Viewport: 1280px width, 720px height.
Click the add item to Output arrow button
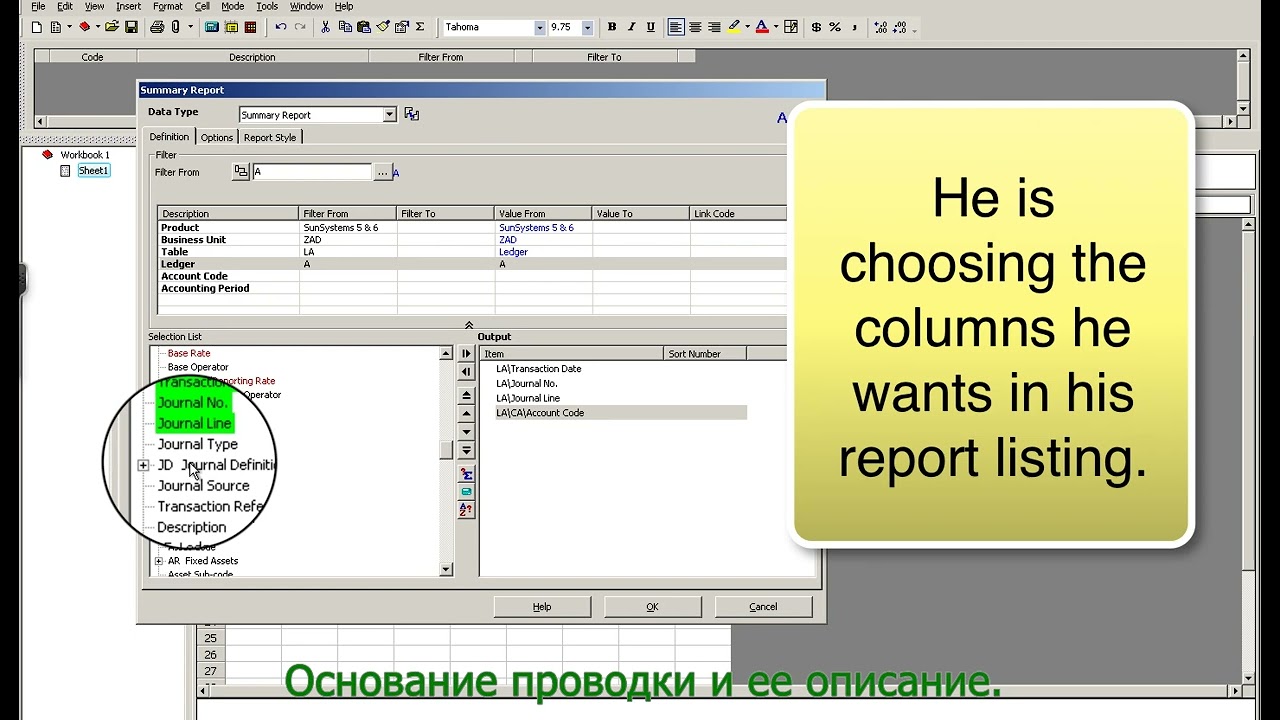[x=466, y=354]
